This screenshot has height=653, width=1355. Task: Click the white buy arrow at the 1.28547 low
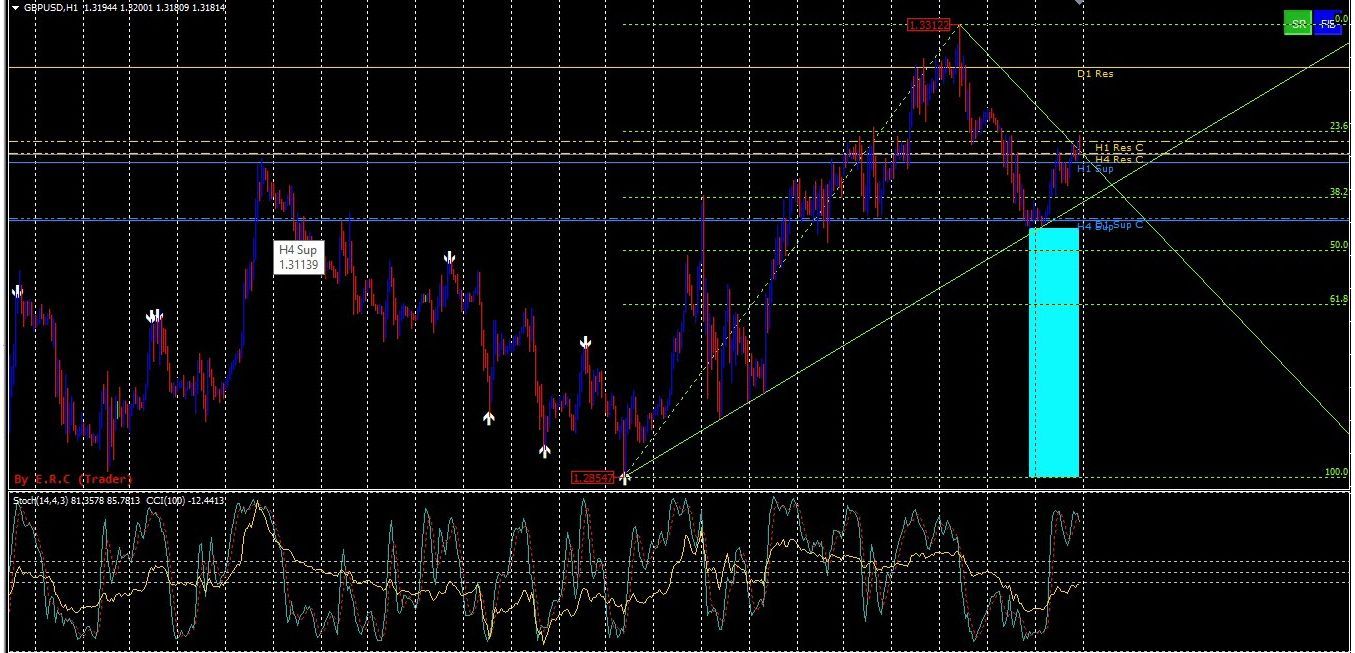pos(623,478)
